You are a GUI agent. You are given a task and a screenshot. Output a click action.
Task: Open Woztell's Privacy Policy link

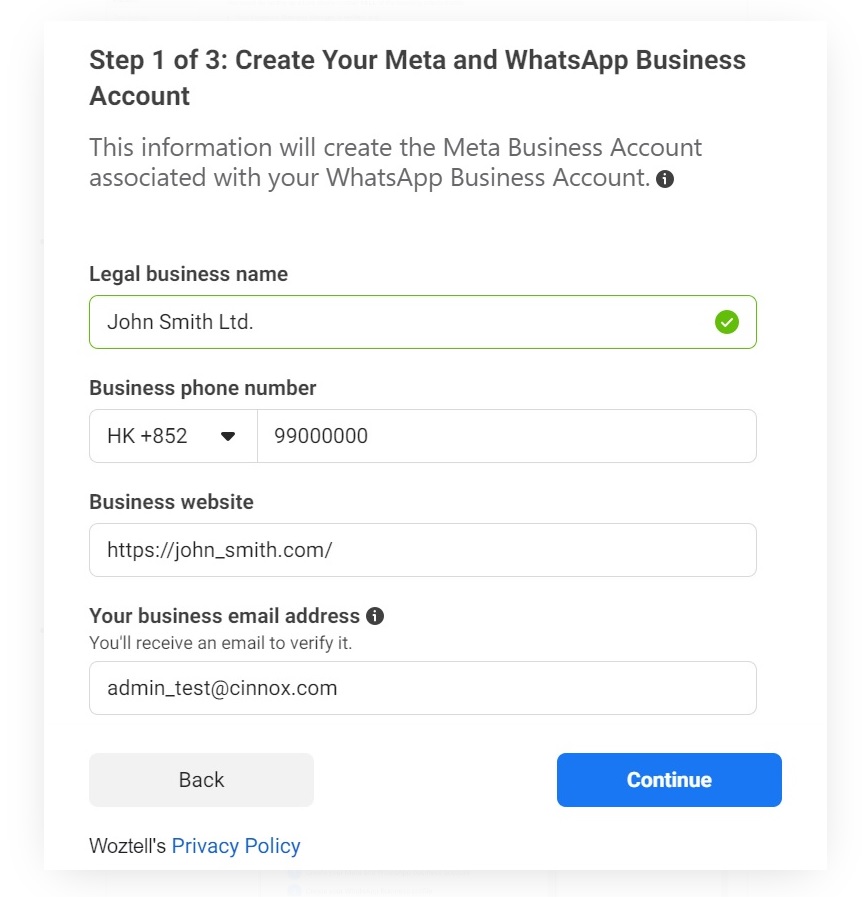[x=236, y=846]
